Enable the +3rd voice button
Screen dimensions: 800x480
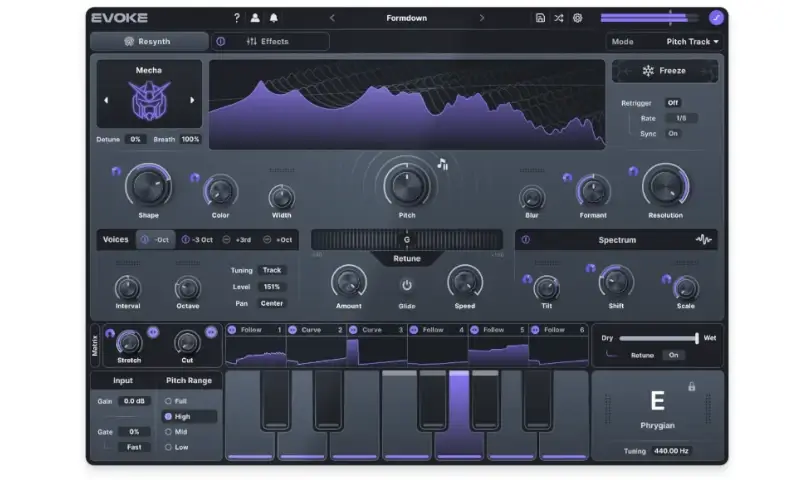[236, 240]
